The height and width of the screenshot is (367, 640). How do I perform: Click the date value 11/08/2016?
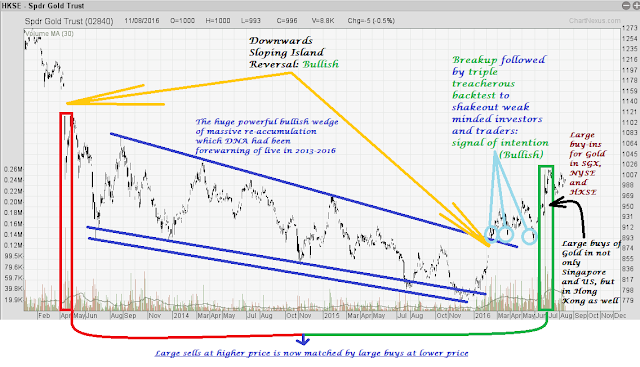(142, 20)
